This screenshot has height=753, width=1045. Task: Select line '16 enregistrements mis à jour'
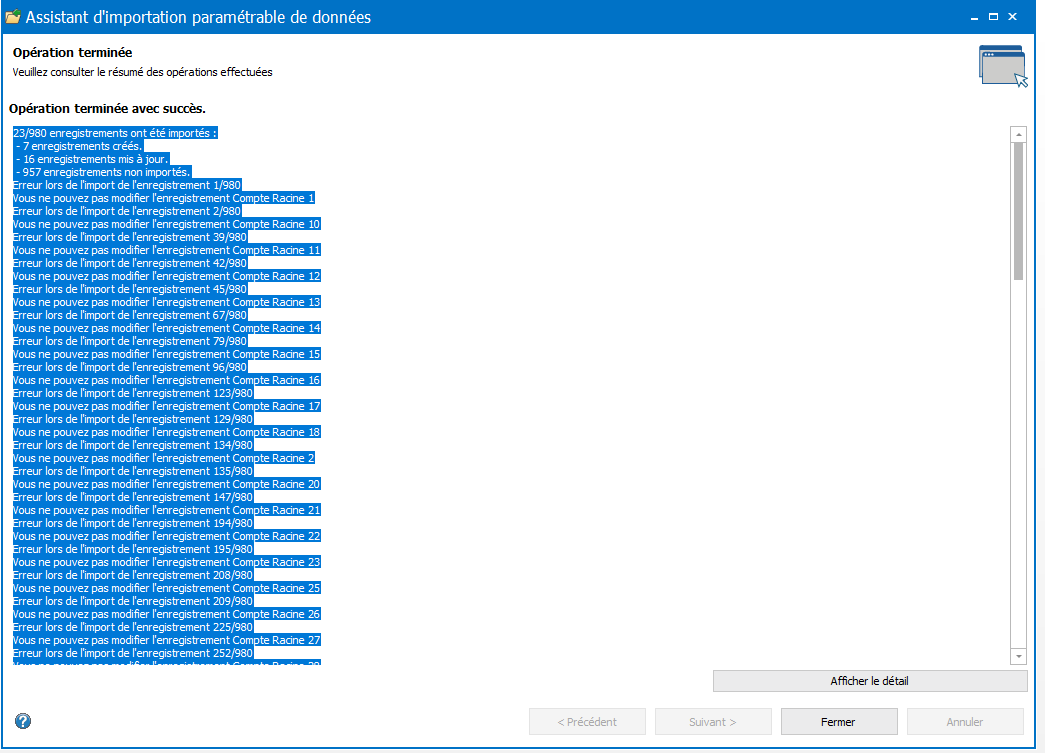point(91,159)
